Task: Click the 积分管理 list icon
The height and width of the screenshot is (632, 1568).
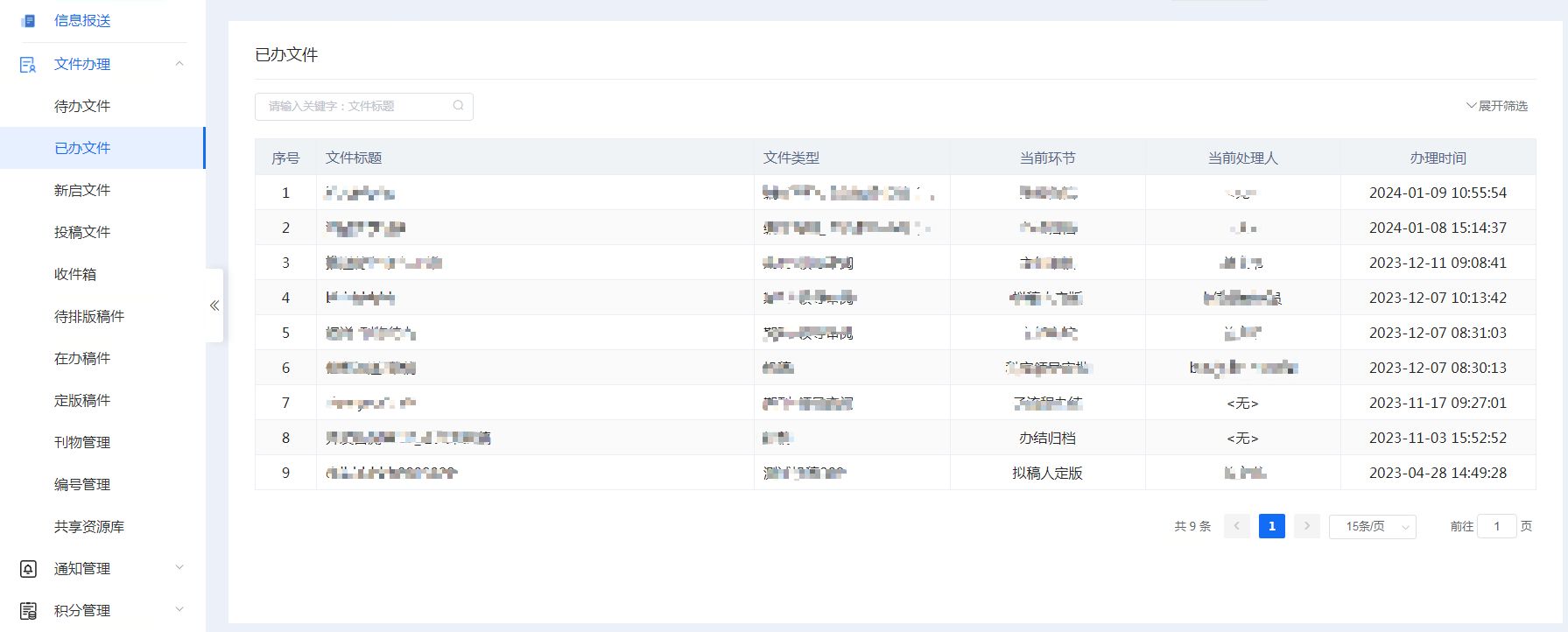Action: tap(28, 611)
